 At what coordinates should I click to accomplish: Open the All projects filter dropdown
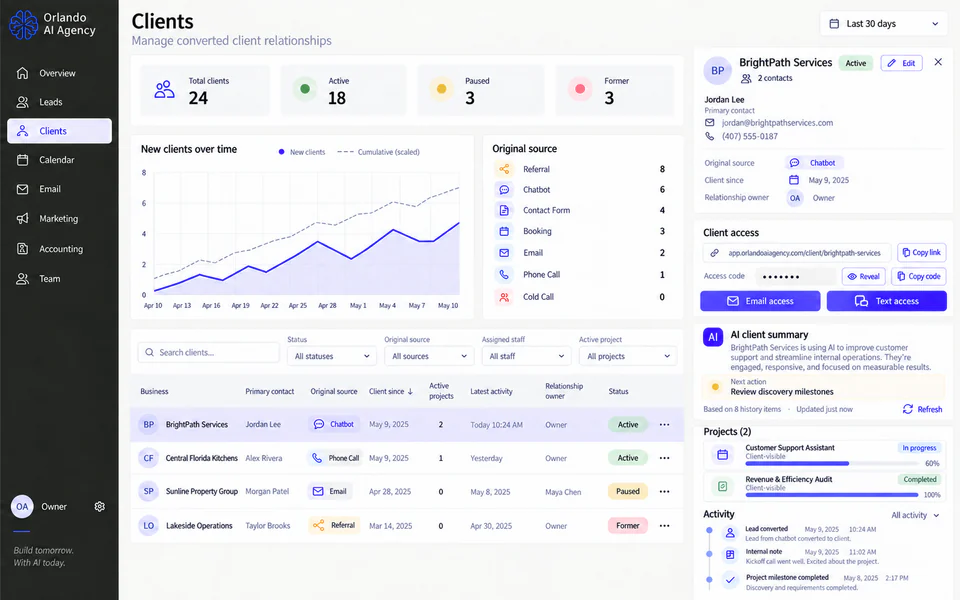[628, 356]
